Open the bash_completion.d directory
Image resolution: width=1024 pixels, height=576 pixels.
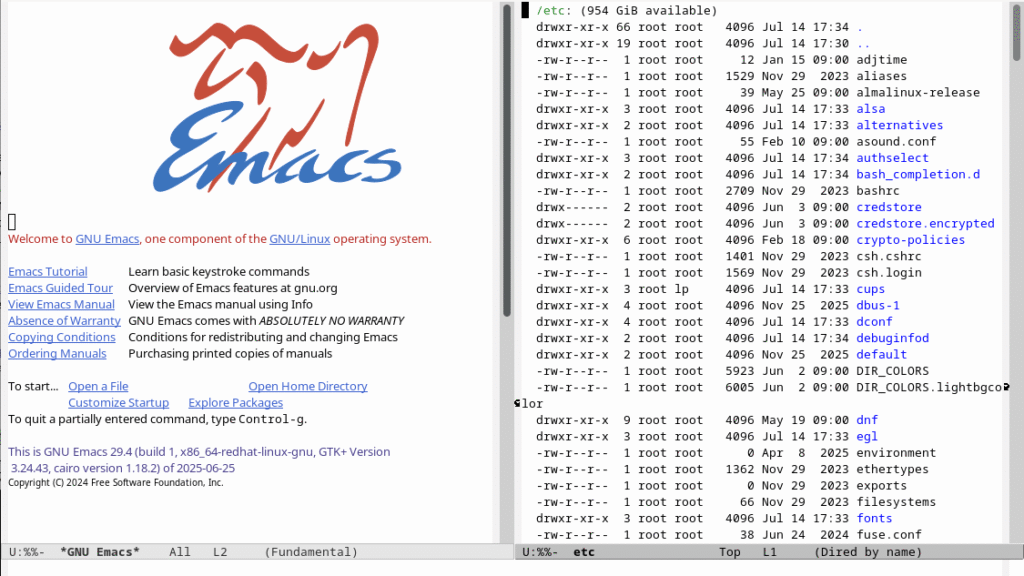coord(918,174)
